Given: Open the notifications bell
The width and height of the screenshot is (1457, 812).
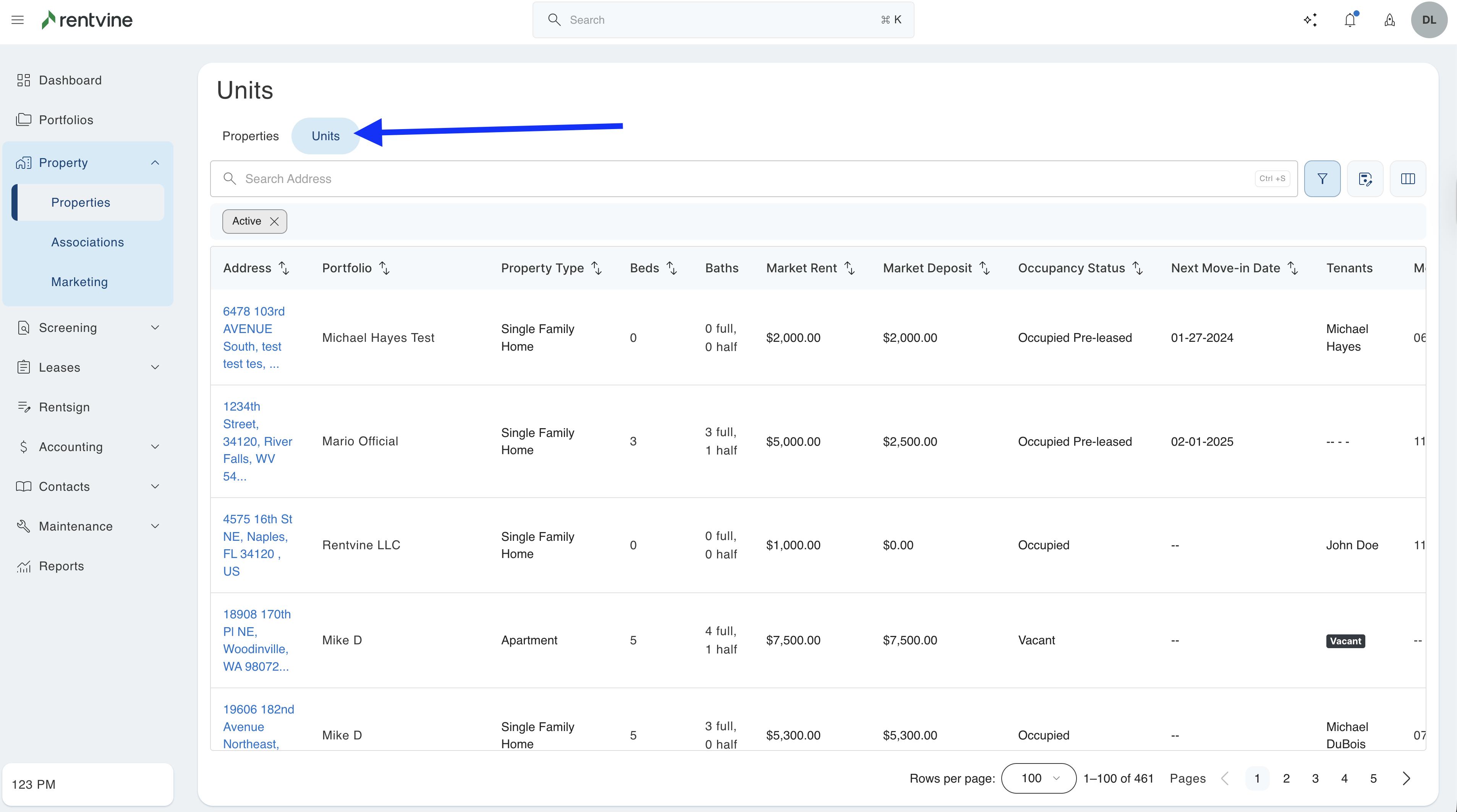Looking at the screenshot, I should (x=1350, y=20).
